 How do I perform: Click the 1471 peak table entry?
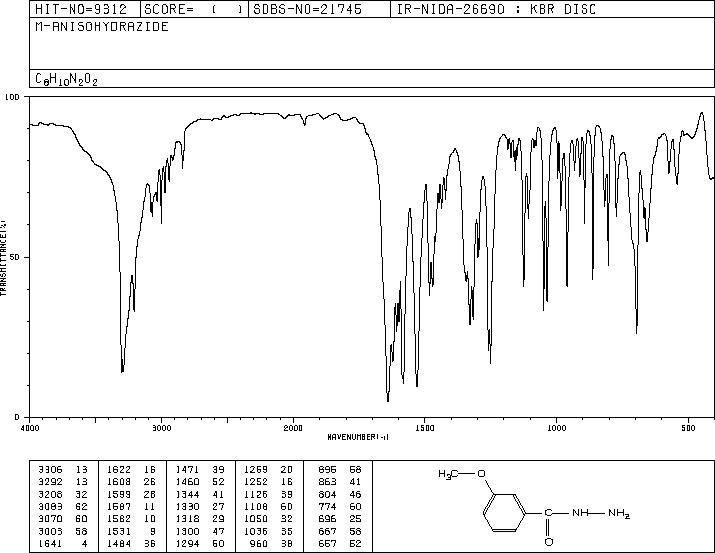200,469
